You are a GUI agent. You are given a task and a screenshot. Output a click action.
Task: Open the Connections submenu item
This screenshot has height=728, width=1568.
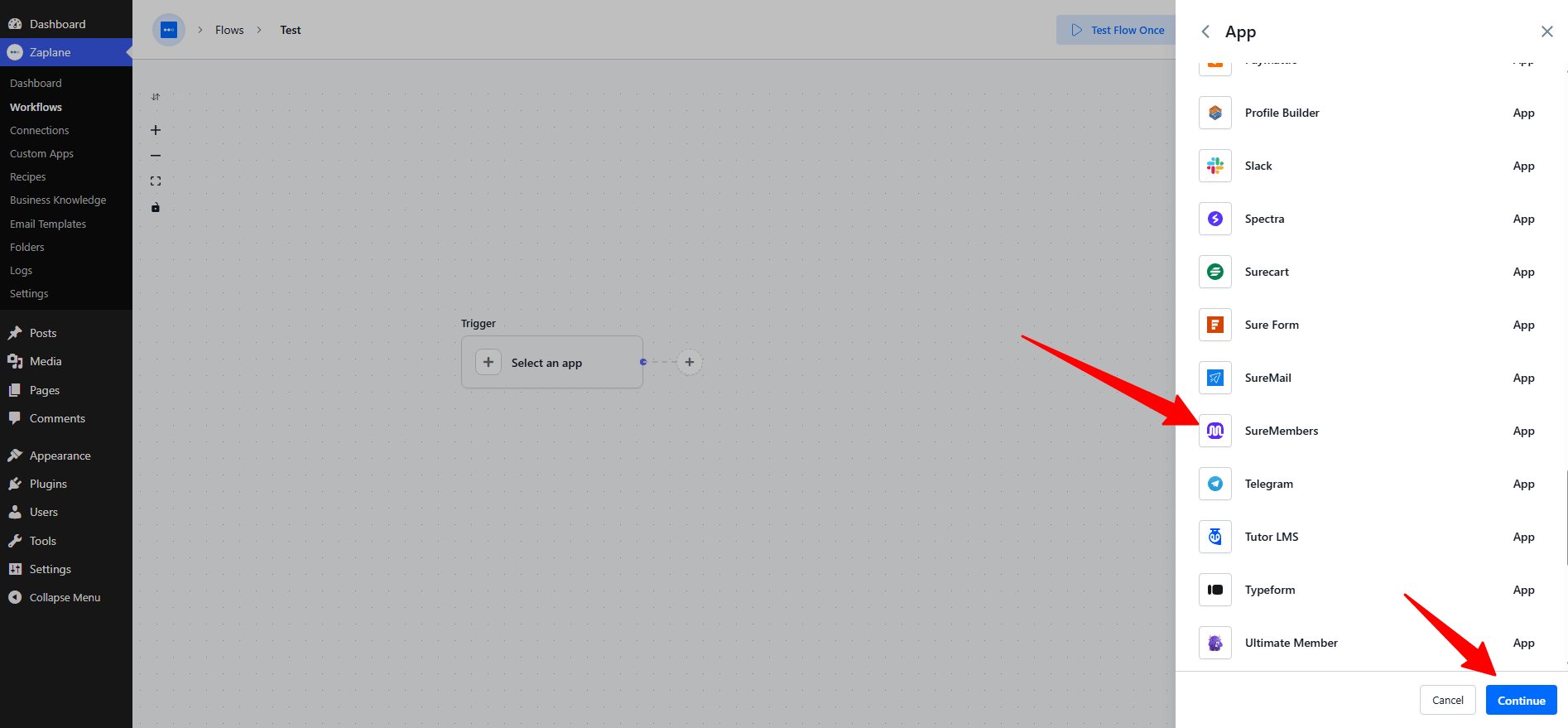coord(39,130)
